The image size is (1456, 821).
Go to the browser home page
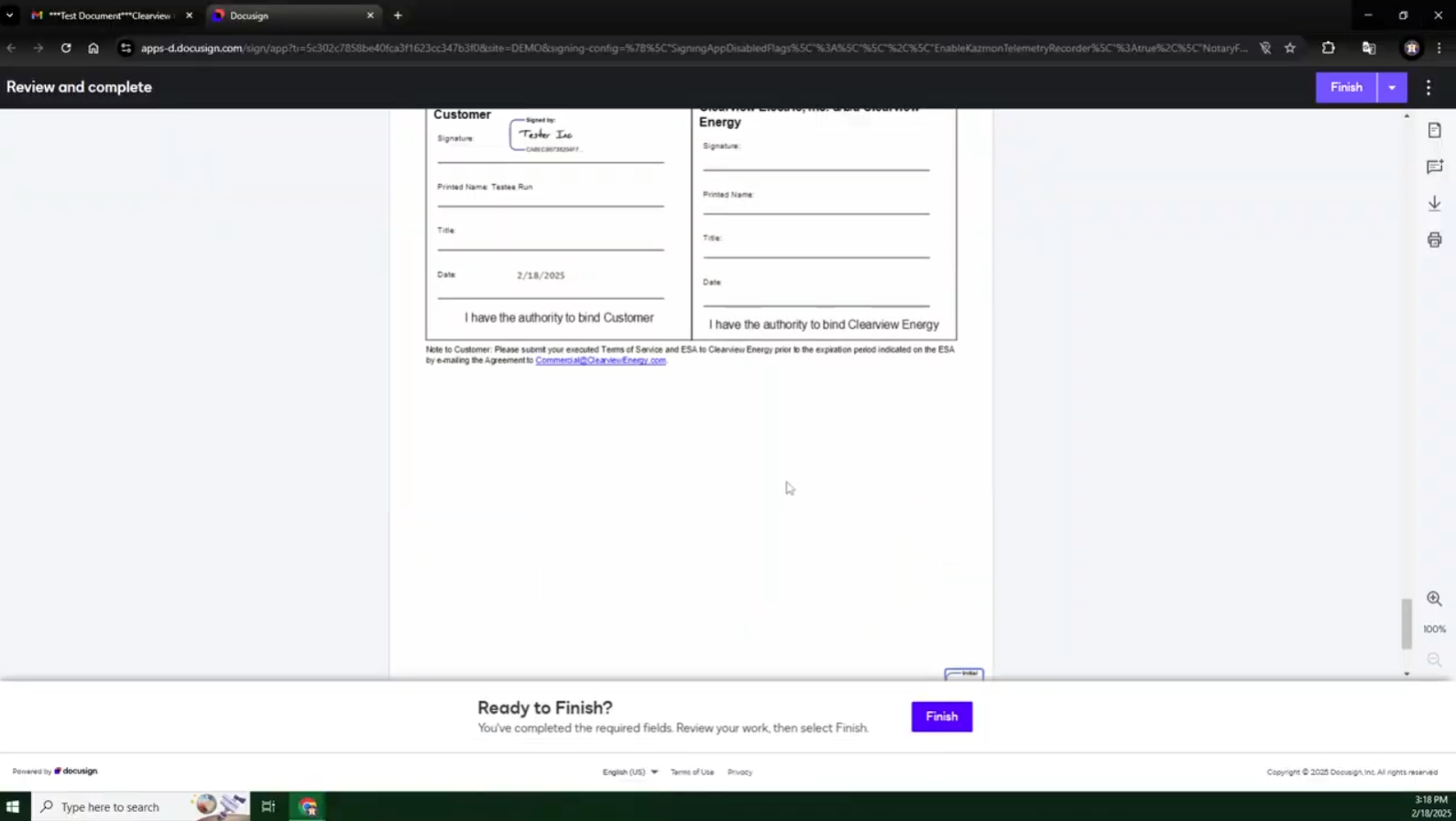[x=93, y=48]
